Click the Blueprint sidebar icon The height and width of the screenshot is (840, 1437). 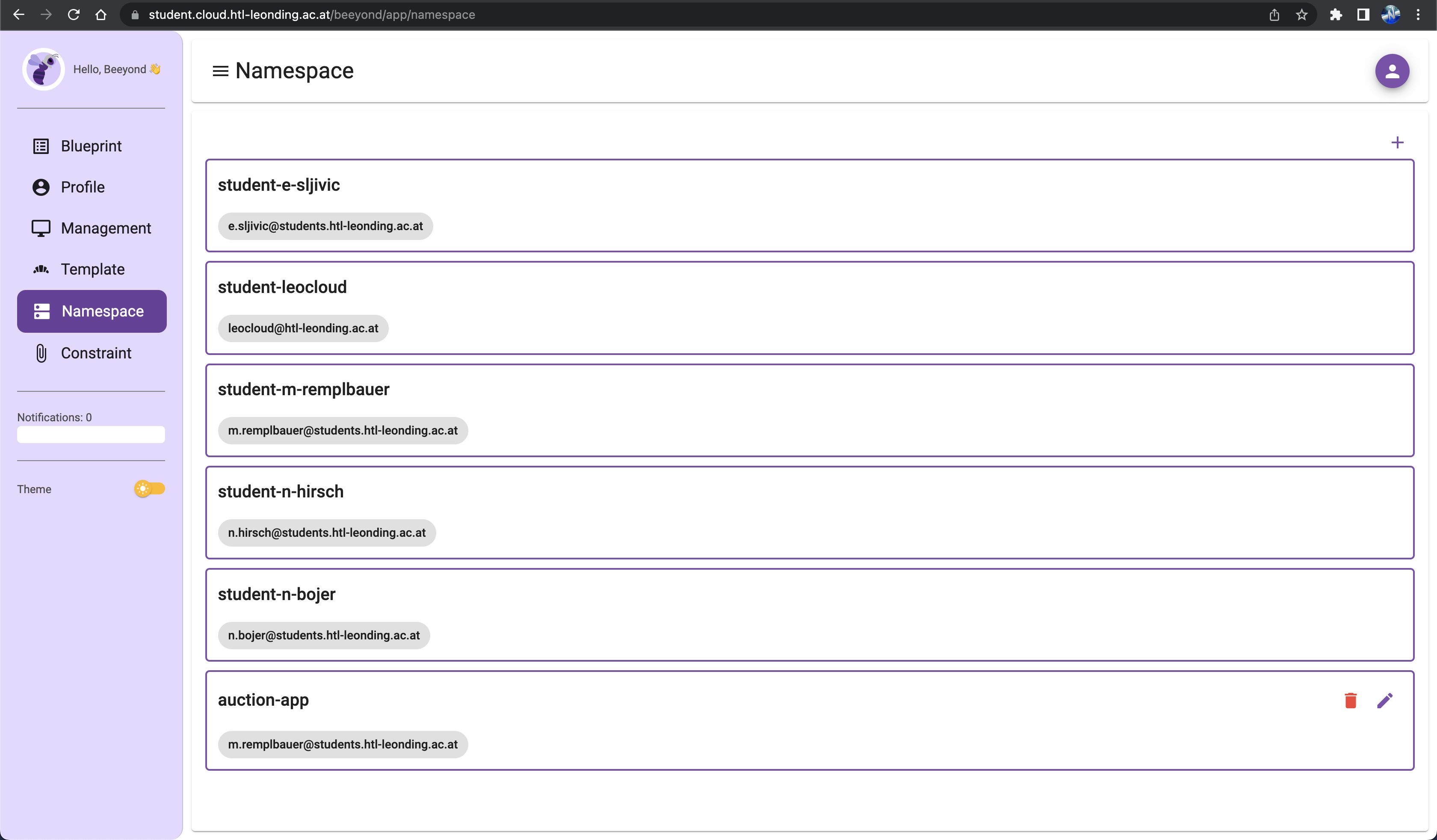41,146
